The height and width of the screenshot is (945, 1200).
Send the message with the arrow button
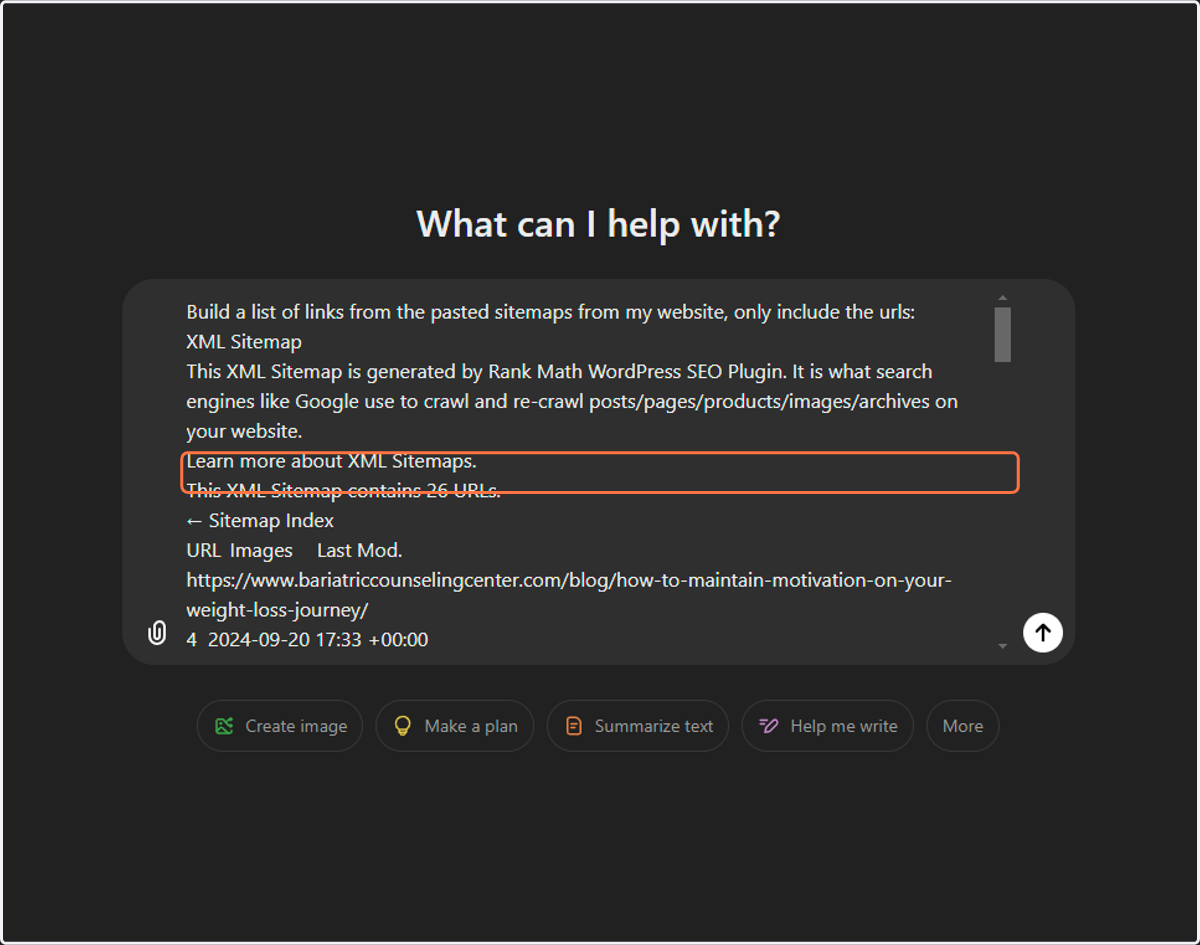pyautogui.click(x=1043, y=632)
